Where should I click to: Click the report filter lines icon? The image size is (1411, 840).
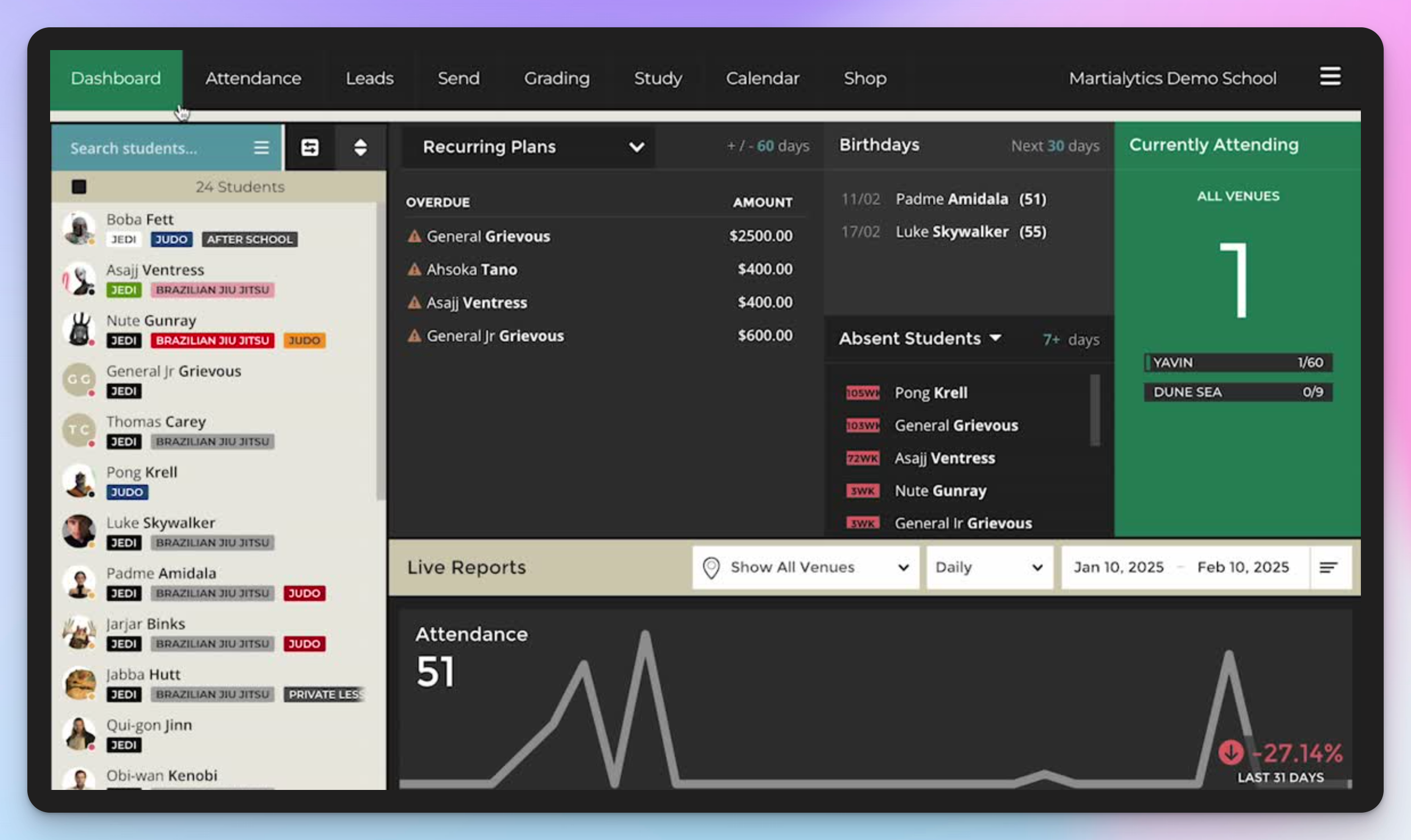pos(1328,567)
